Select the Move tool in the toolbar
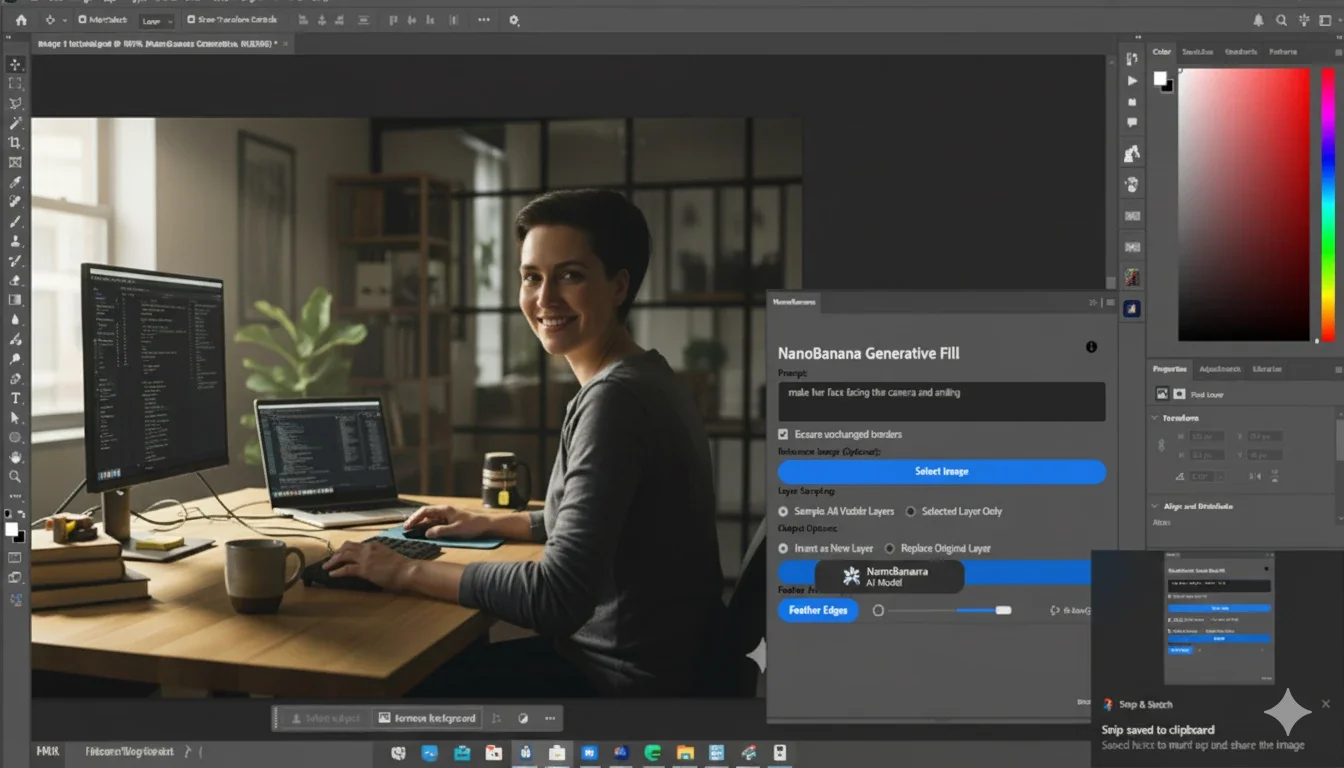This screenshot has height=768, width=1344. pos(15,64)
